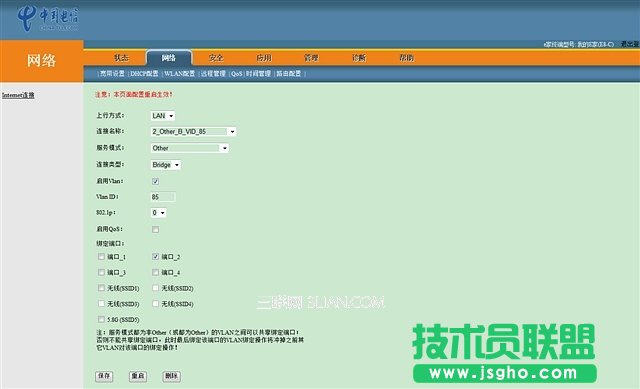Open the 应用 tab

pyautogui.click(x=264, y=58)
